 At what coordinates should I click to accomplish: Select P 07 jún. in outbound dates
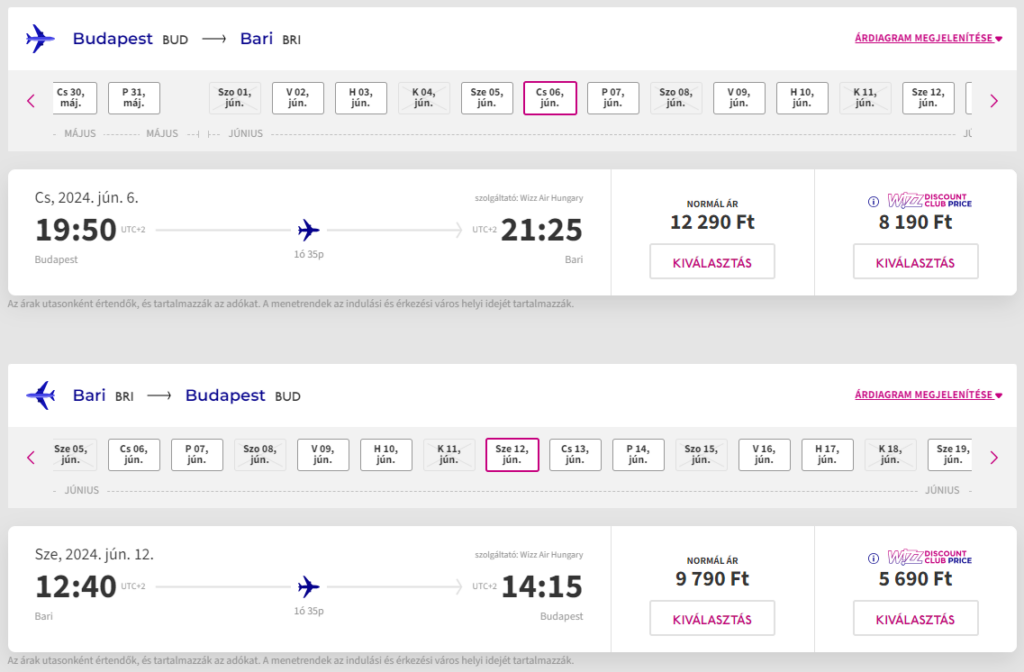tap(613, 98)
